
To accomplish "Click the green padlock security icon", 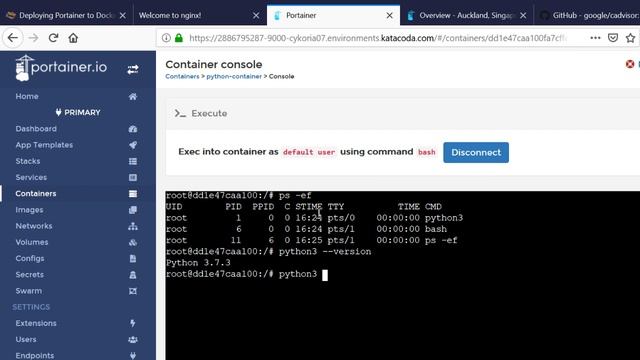I will pyautogui.click(x=179, y=38).
